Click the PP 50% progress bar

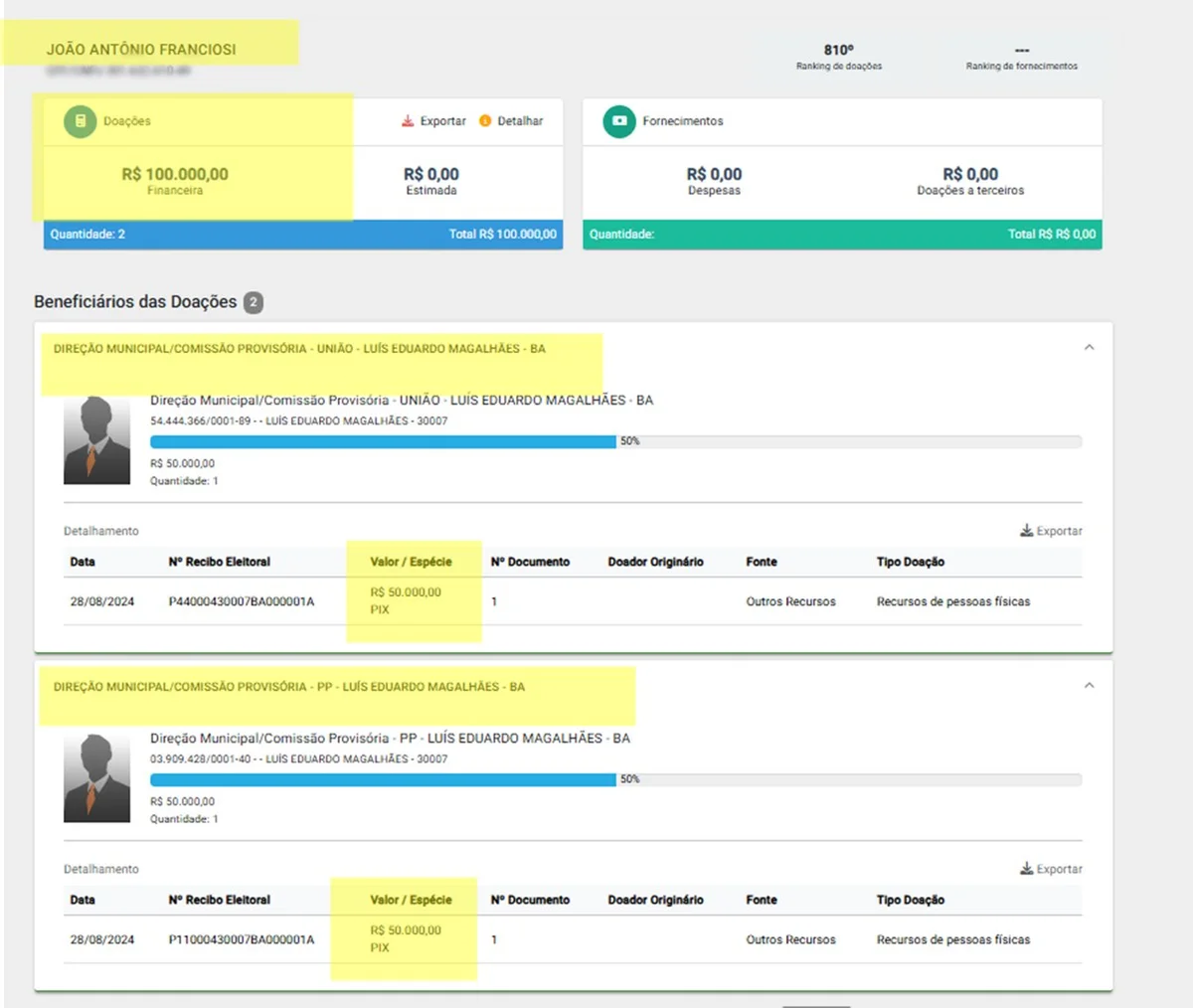point(615,779)
